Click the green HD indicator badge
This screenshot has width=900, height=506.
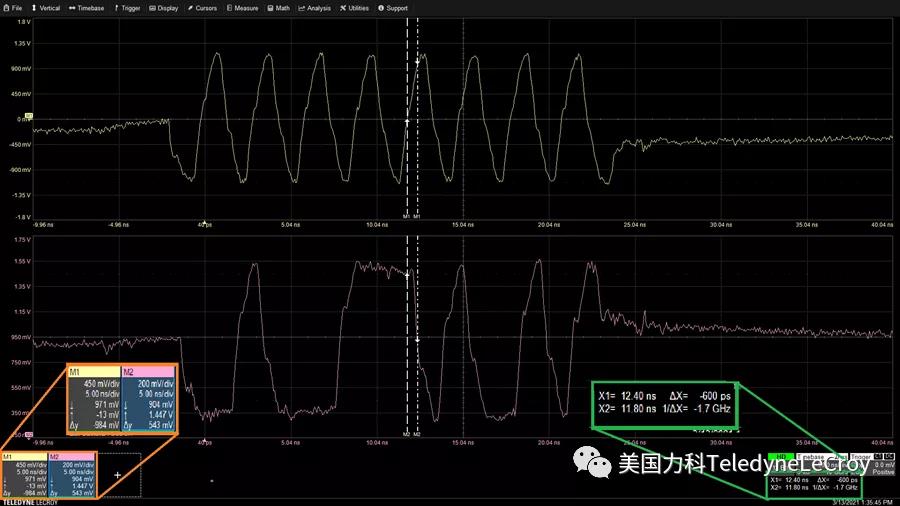tap(781, 456)
